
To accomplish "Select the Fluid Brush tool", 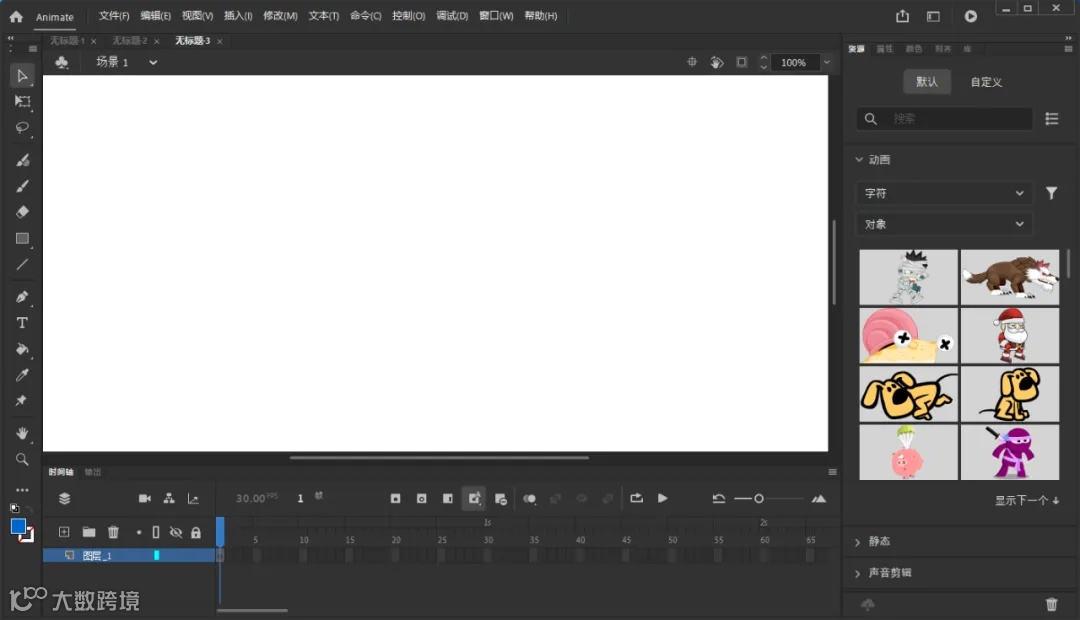I will (22, 160).
